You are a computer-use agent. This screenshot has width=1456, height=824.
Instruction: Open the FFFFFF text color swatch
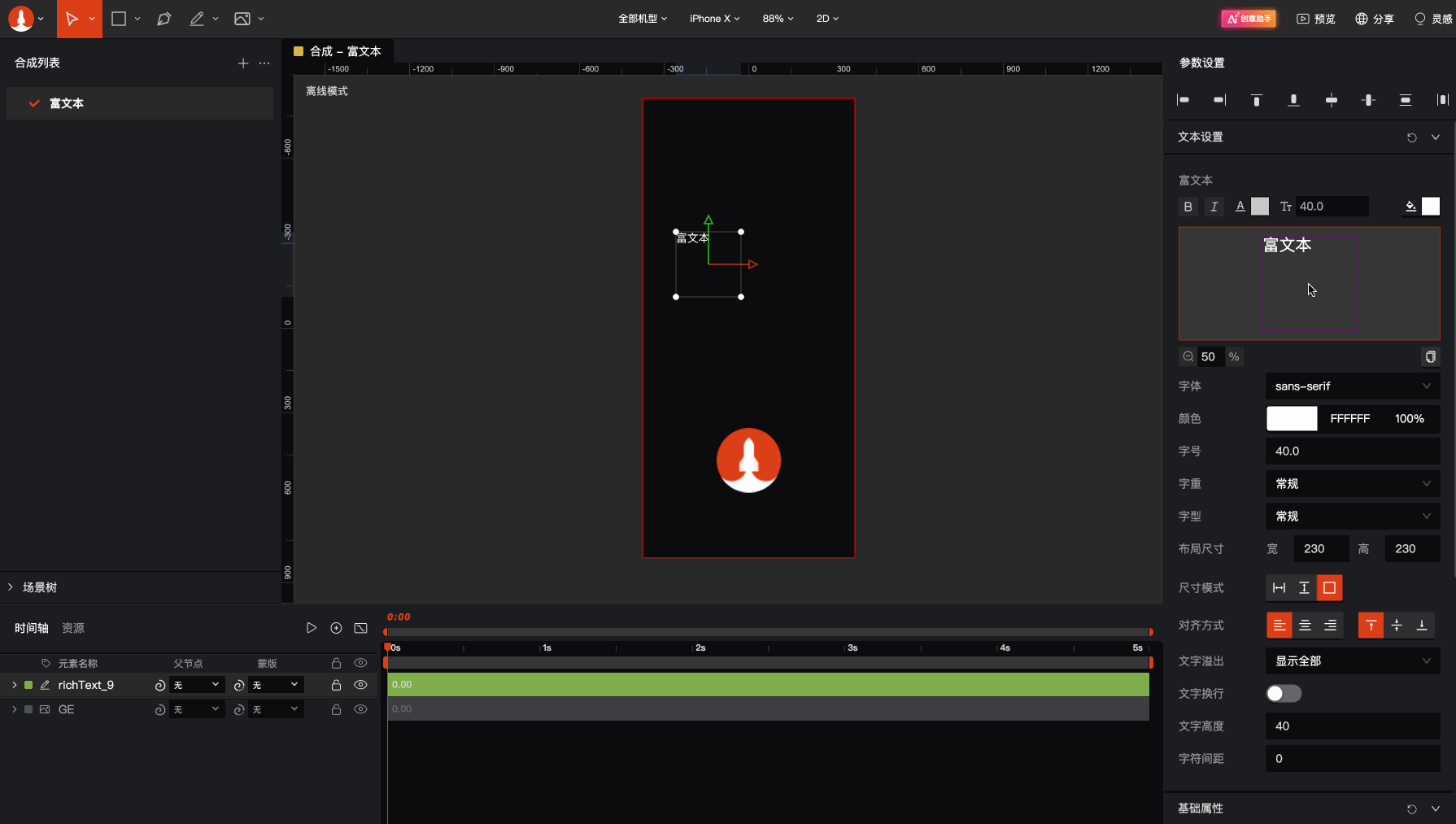(1292, 419)
